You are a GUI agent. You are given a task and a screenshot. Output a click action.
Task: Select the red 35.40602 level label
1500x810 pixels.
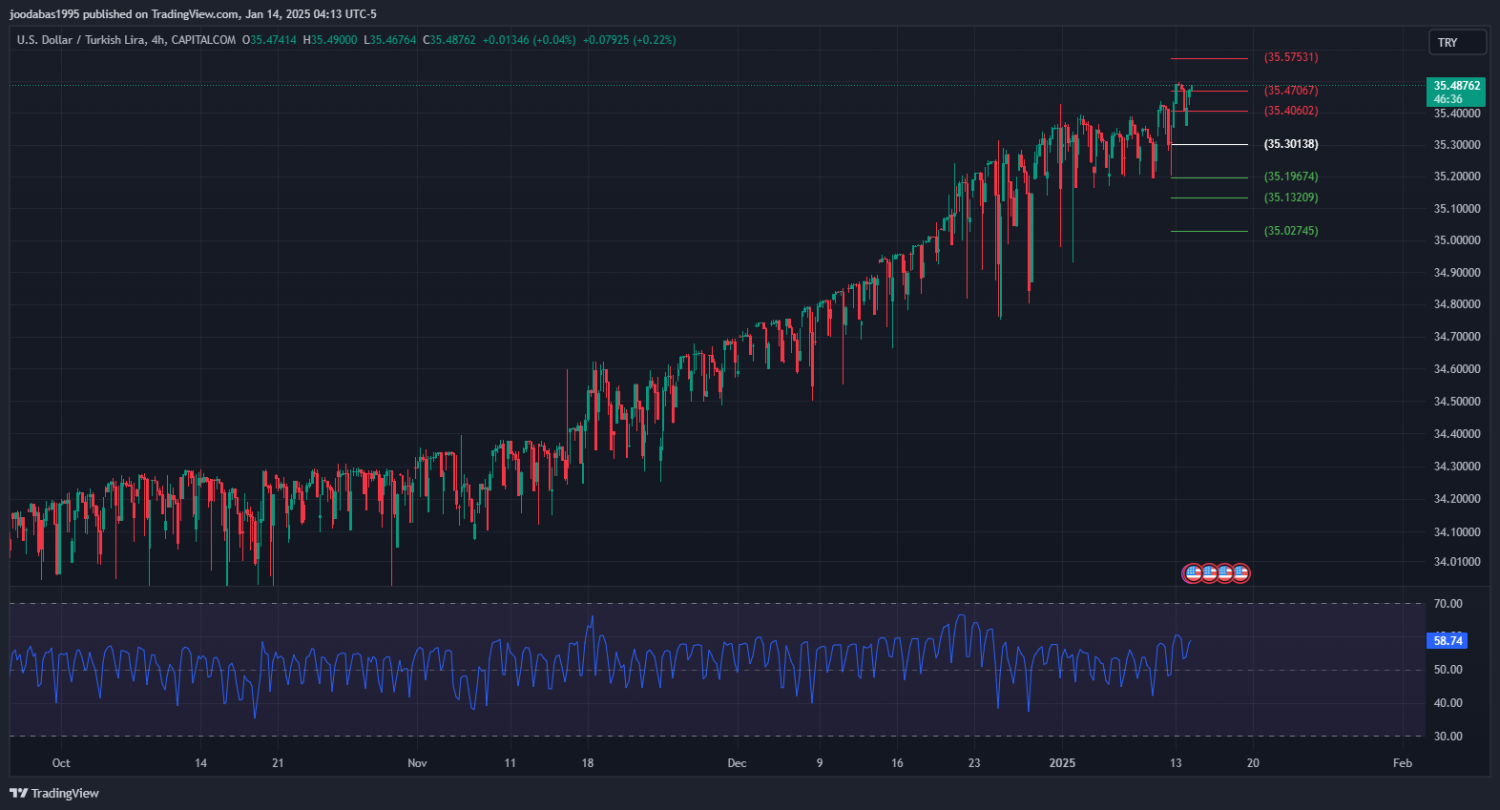pyautogui.click(x=1291, y=111)
